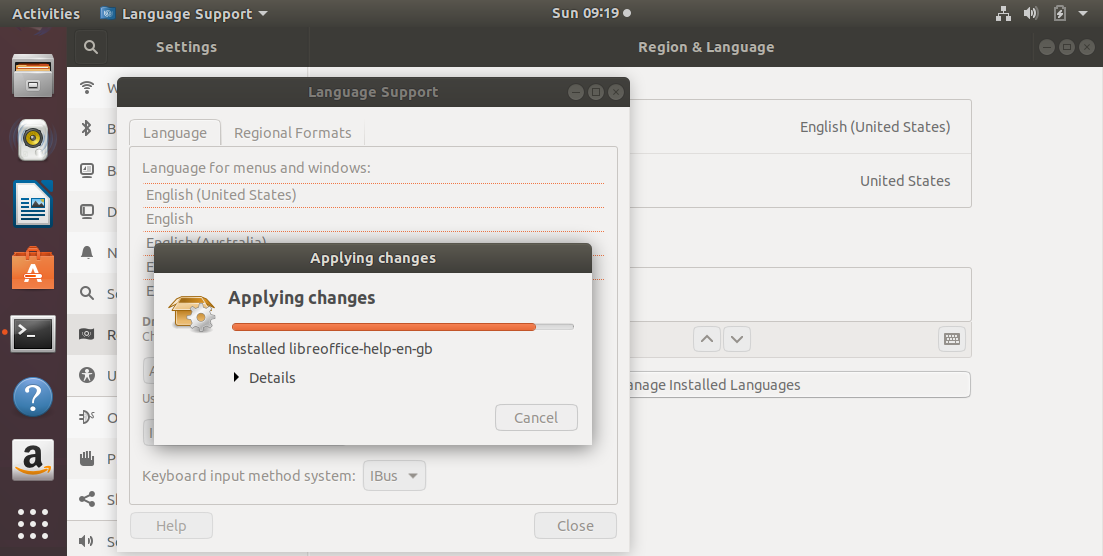This screenshot has height=556, width=1103.
Task: Switch to the Regional Formats tab
Action: click(292, 133)
